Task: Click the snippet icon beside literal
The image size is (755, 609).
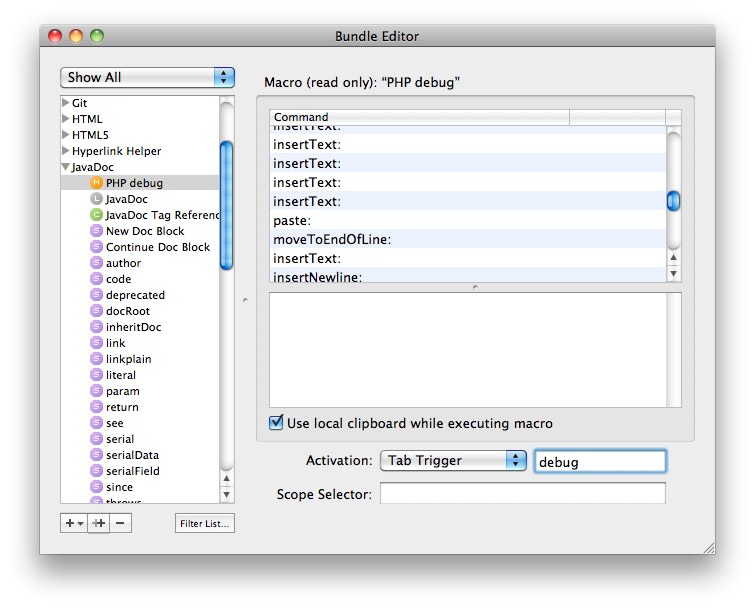Action: [x=97, y=375]
